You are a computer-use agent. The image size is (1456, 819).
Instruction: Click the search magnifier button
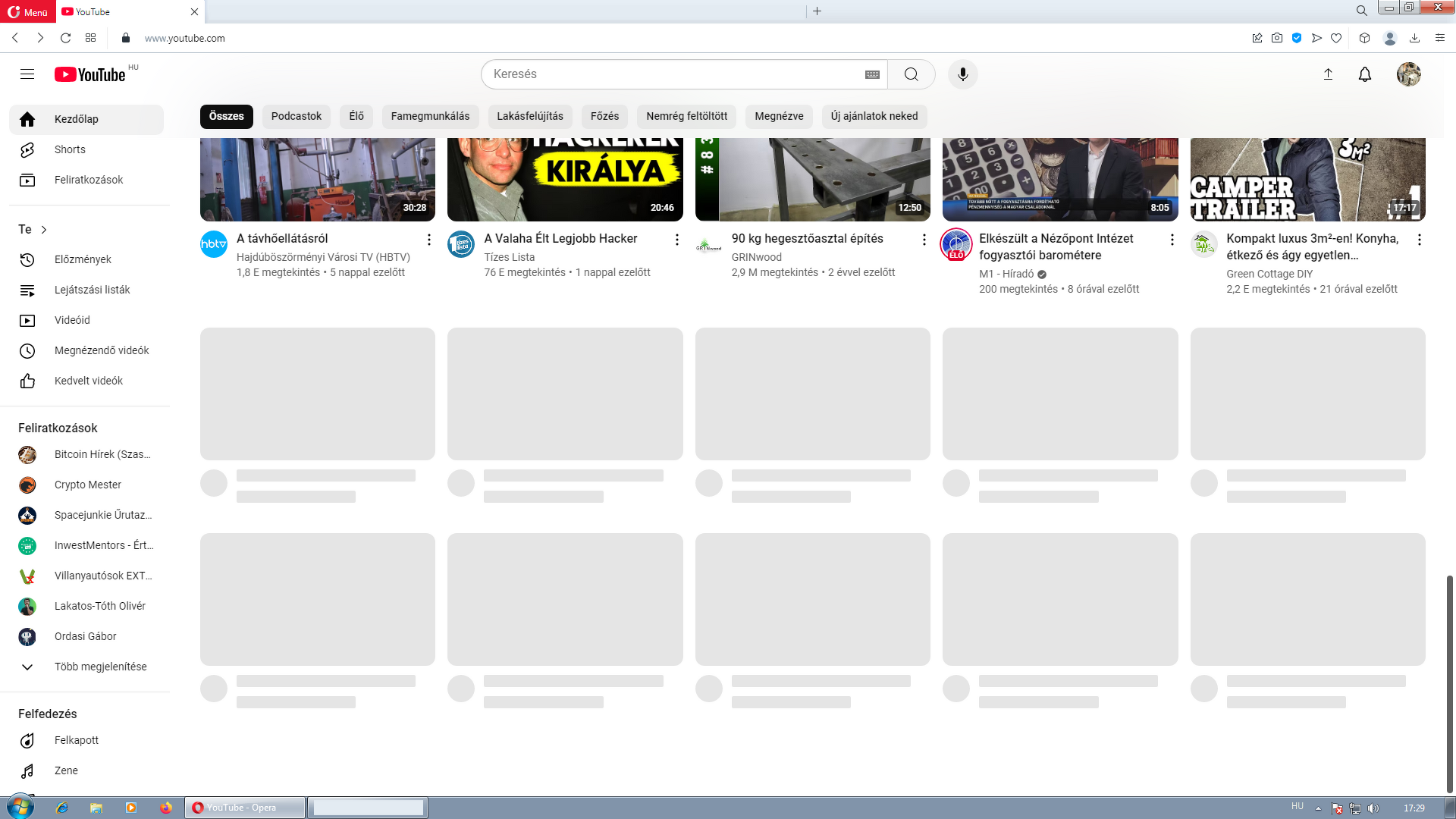point(911,74)
